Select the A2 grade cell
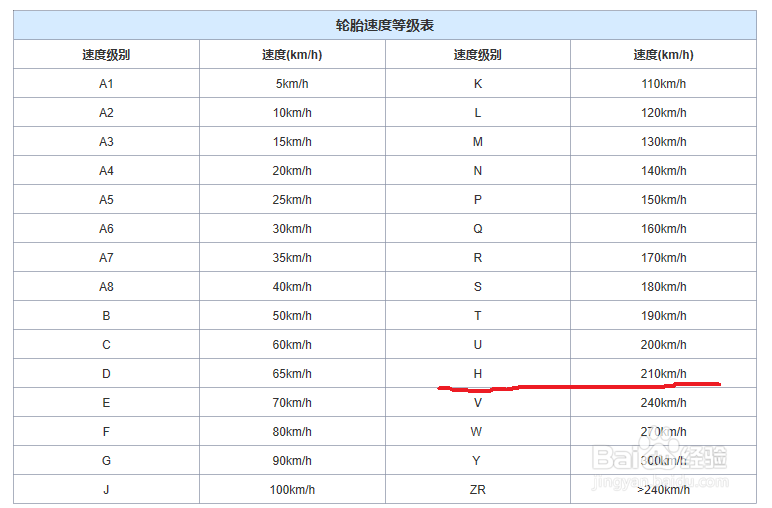 (106, 113)
